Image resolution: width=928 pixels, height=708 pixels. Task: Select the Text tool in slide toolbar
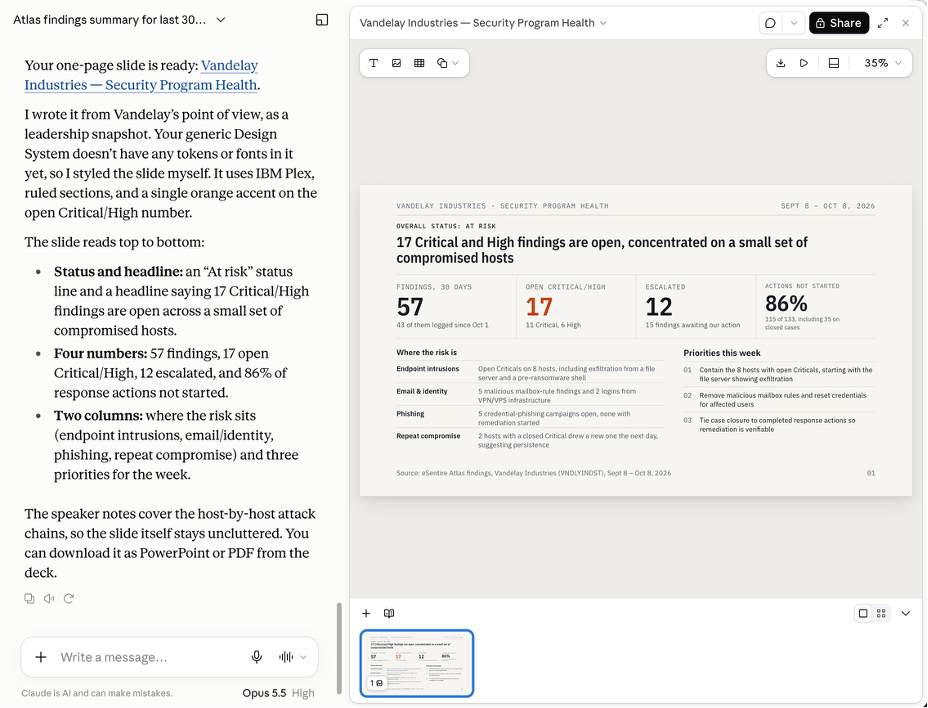point(373,63)
